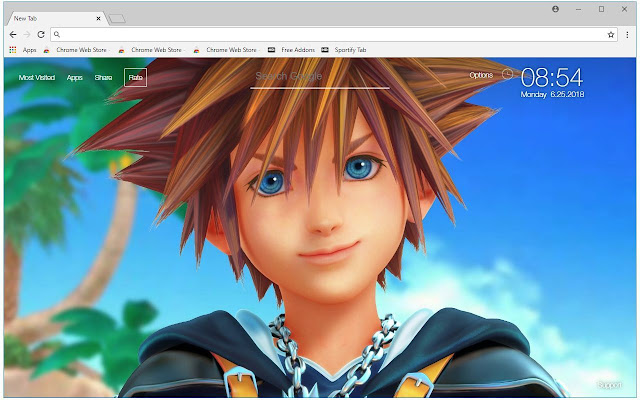
Task: Open the user profile icon in title bar
Action: (556, 9)
